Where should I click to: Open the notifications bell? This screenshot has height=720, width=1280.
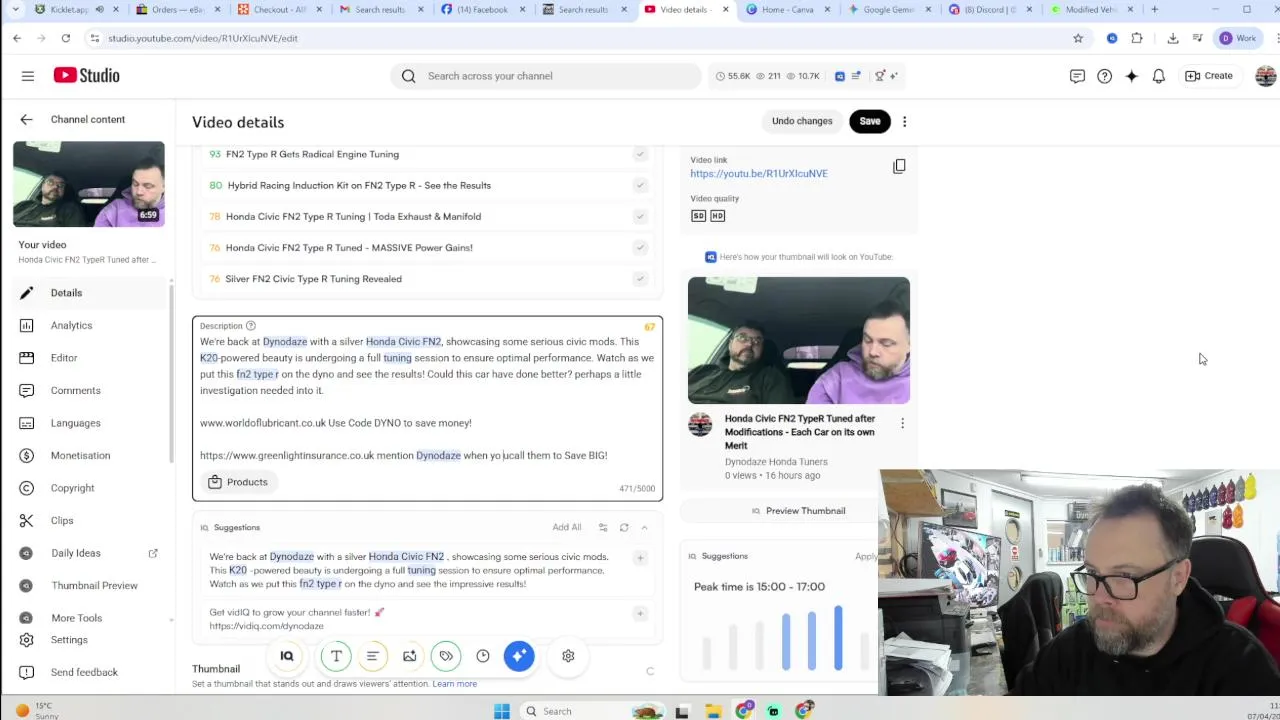click(1158, 76)
